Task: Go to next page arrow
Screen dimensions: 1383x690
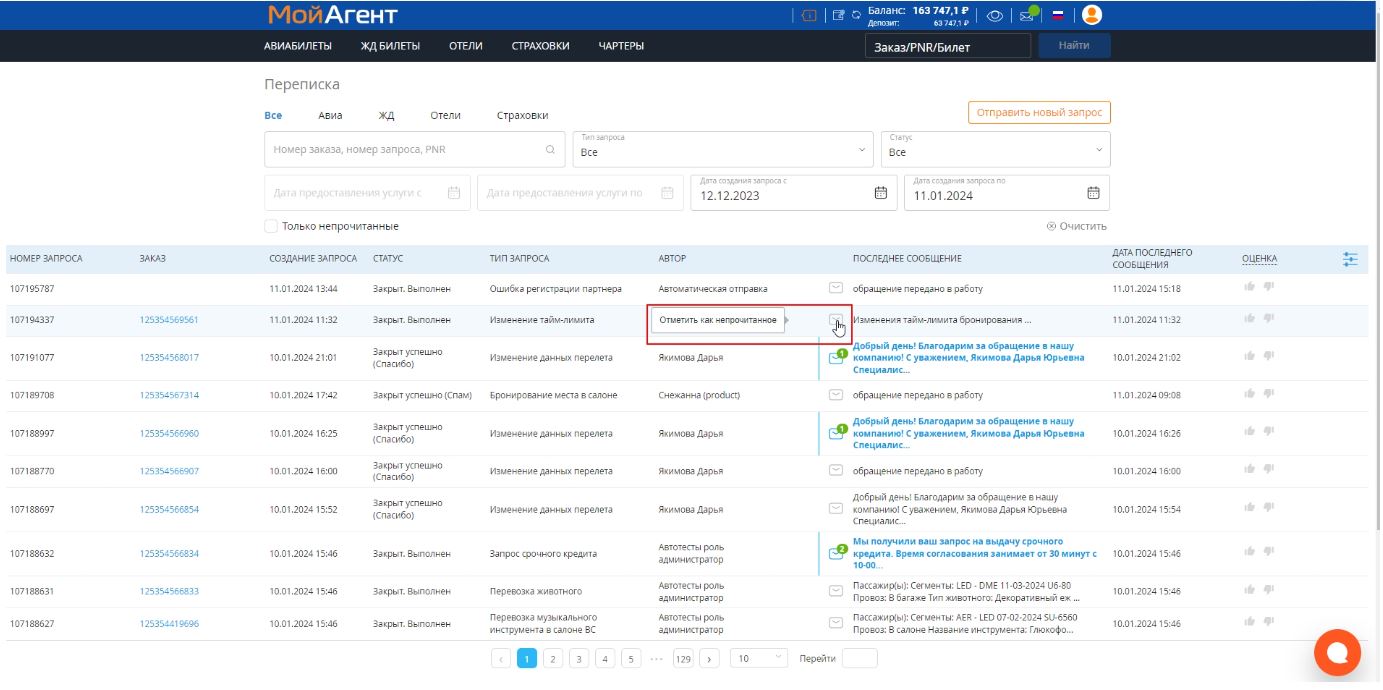Action: click(709, 658)
